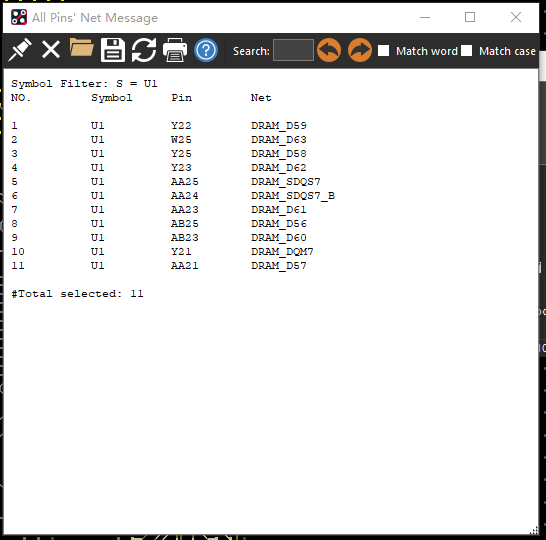
Task: Save the report with floppy disk icon
Action: [x=113, y=50]
